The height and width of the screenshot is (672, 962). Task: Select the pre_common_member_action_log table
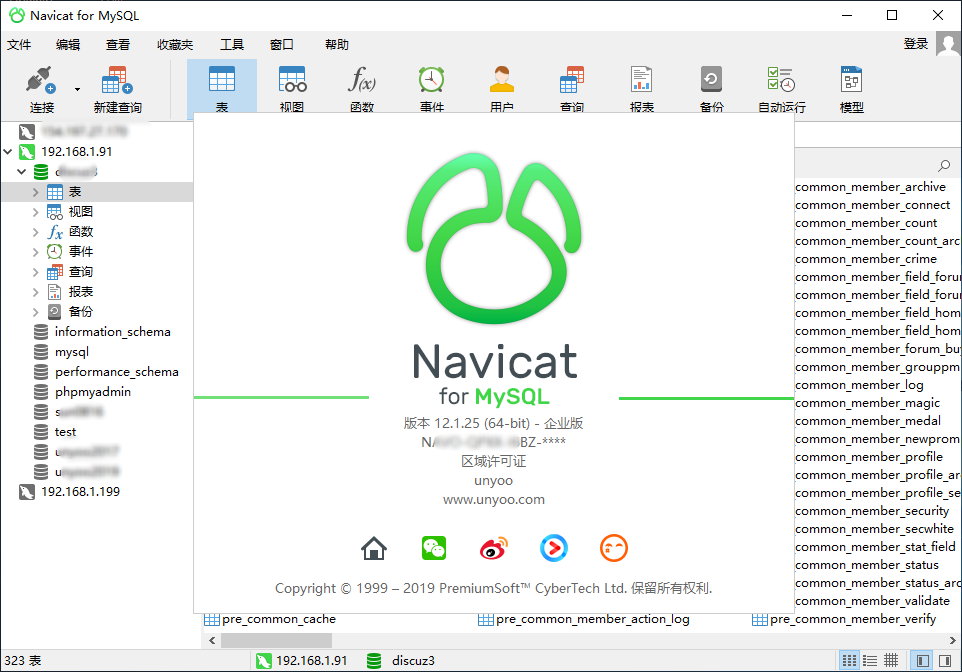tap(593, 619)
